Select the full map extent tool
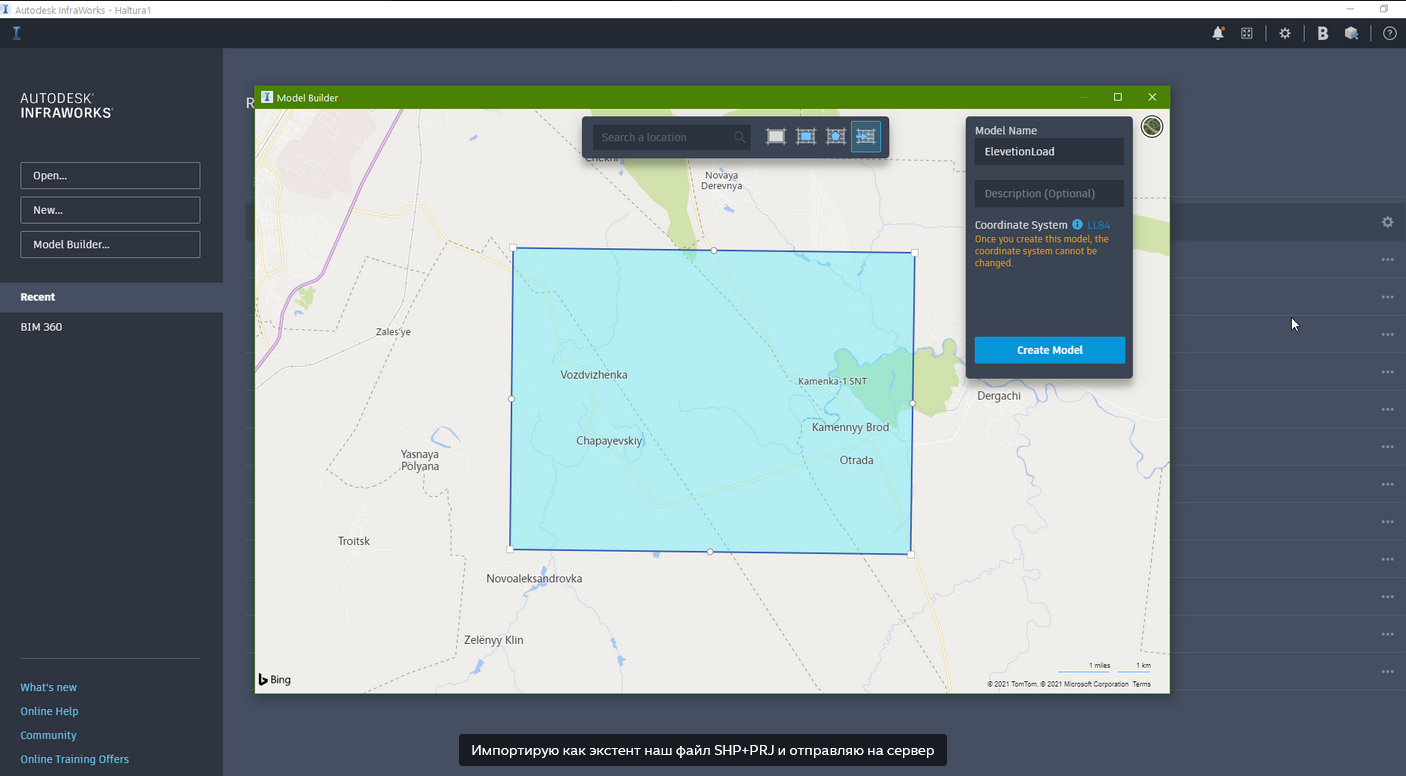This screenshot has height=776, width=1406. click(x=776, y=137)
